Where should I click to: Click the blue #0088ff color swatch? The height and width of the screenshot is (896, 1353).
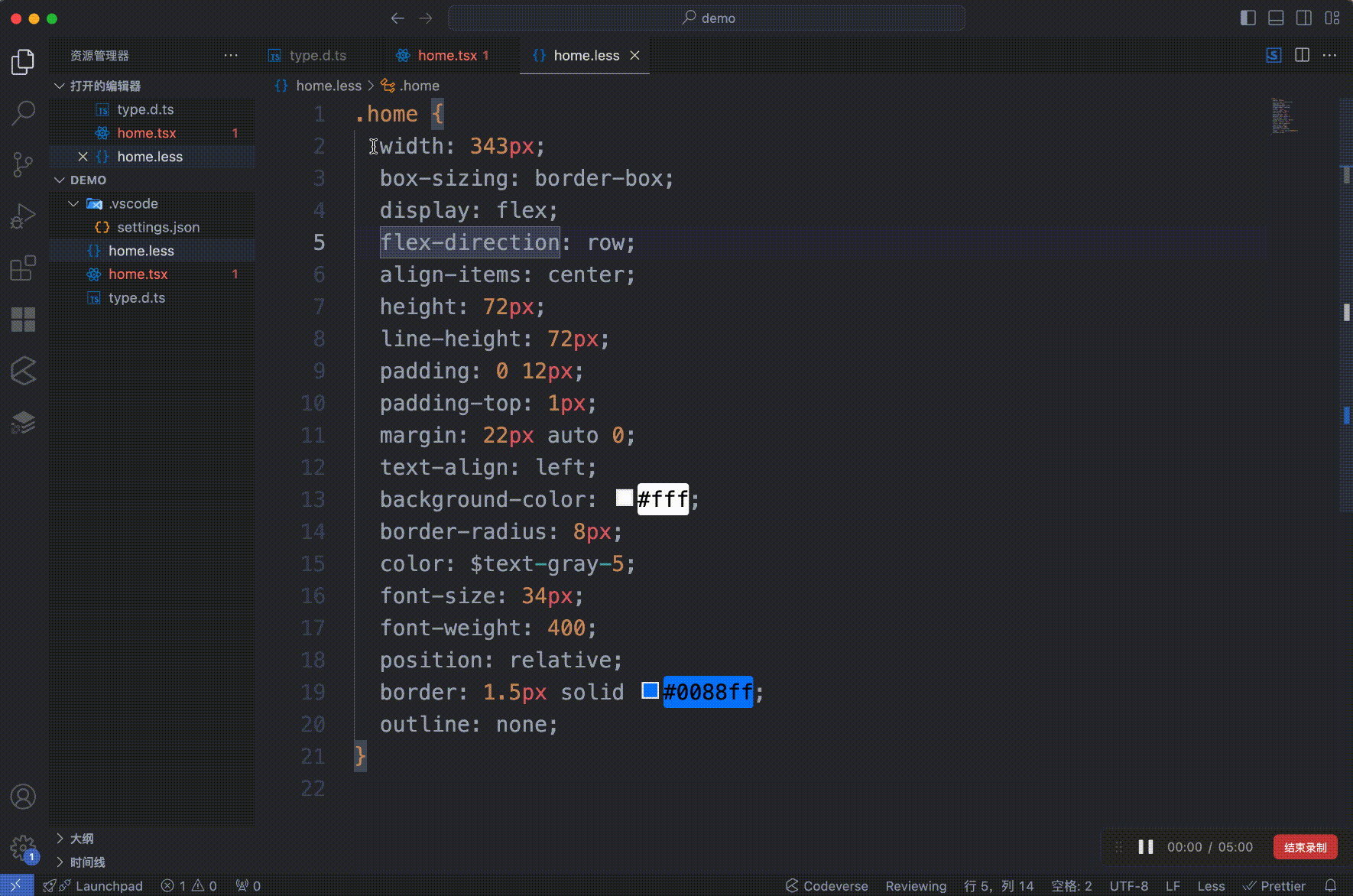tap(650, 690)
